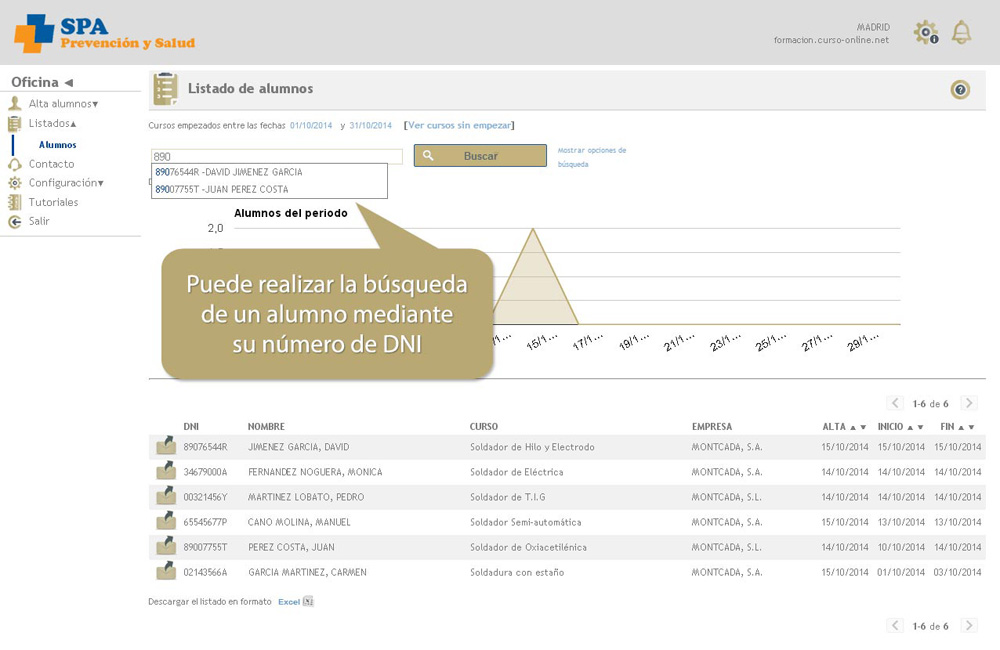Sort FIN column descending
Screen dimensions: 1000x650
971,427
